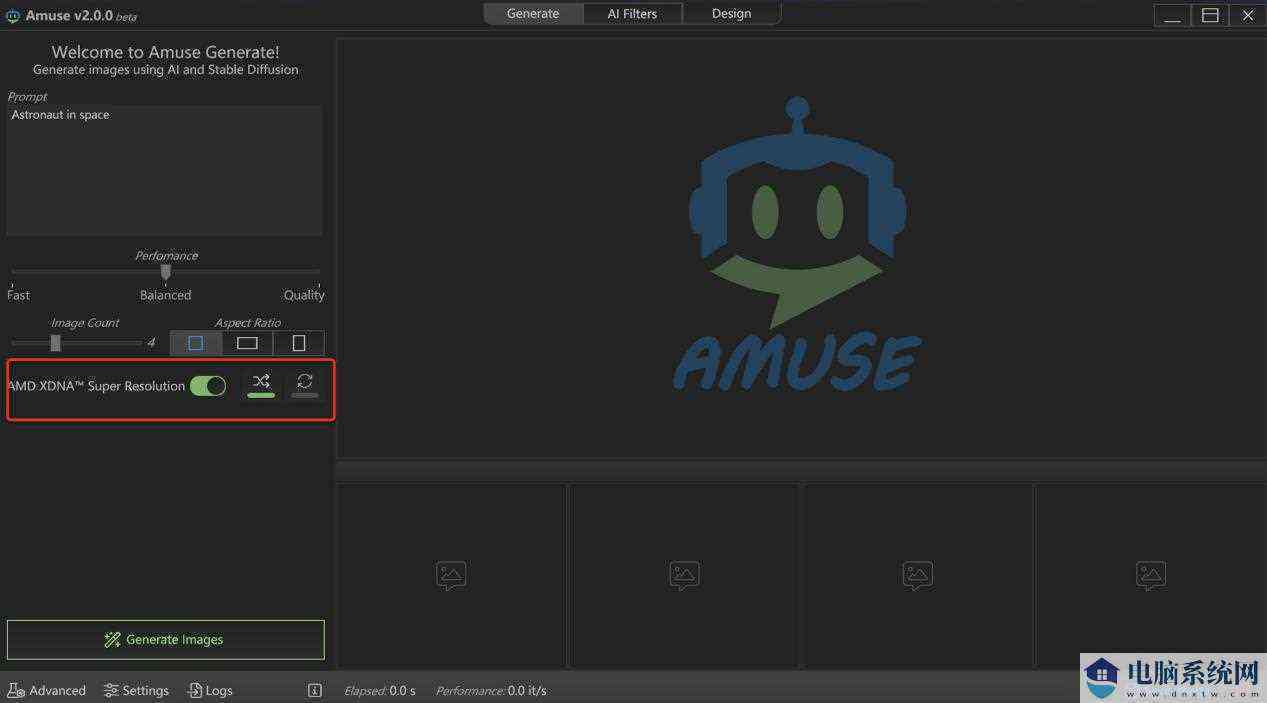1267x703 pixels.
Task: Minimize the Amuse window
Action: (1172, 15)
